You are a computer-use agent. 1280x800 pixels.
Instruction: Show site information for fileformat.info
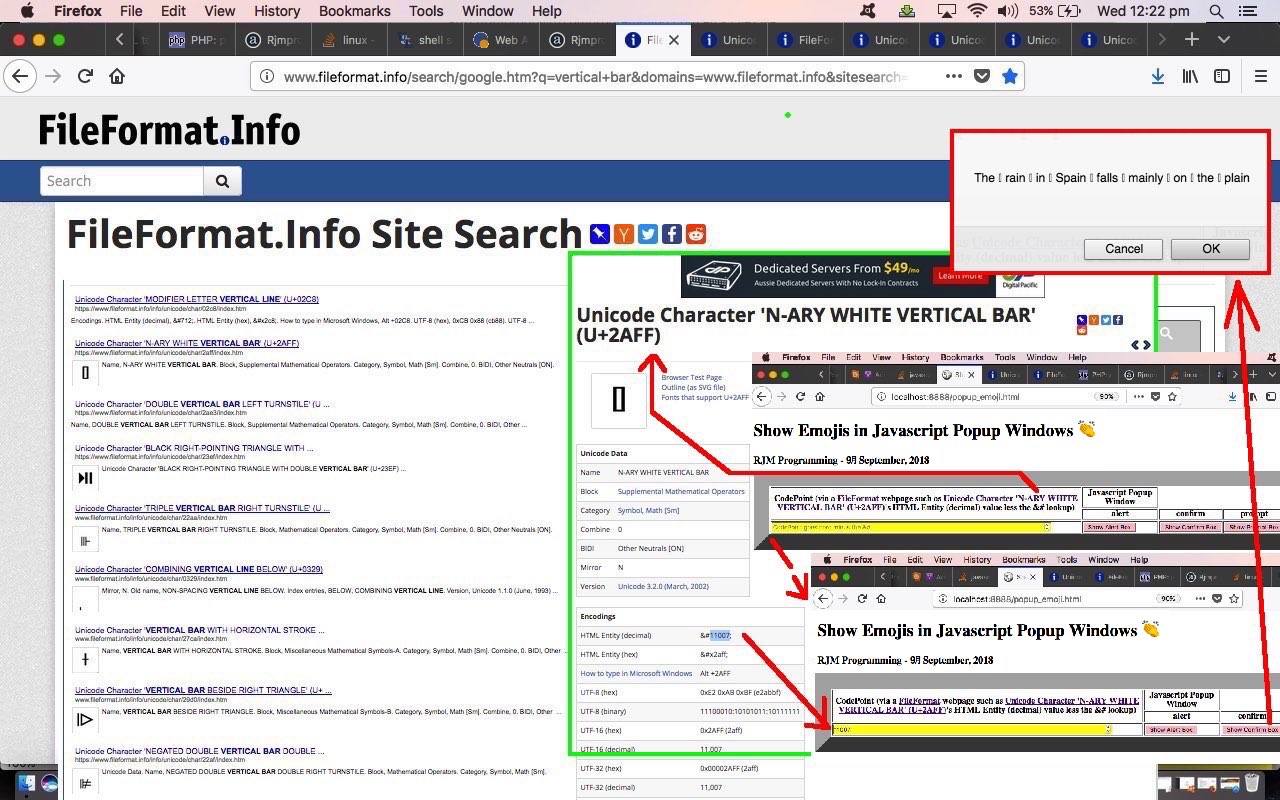tap(267, 77)
